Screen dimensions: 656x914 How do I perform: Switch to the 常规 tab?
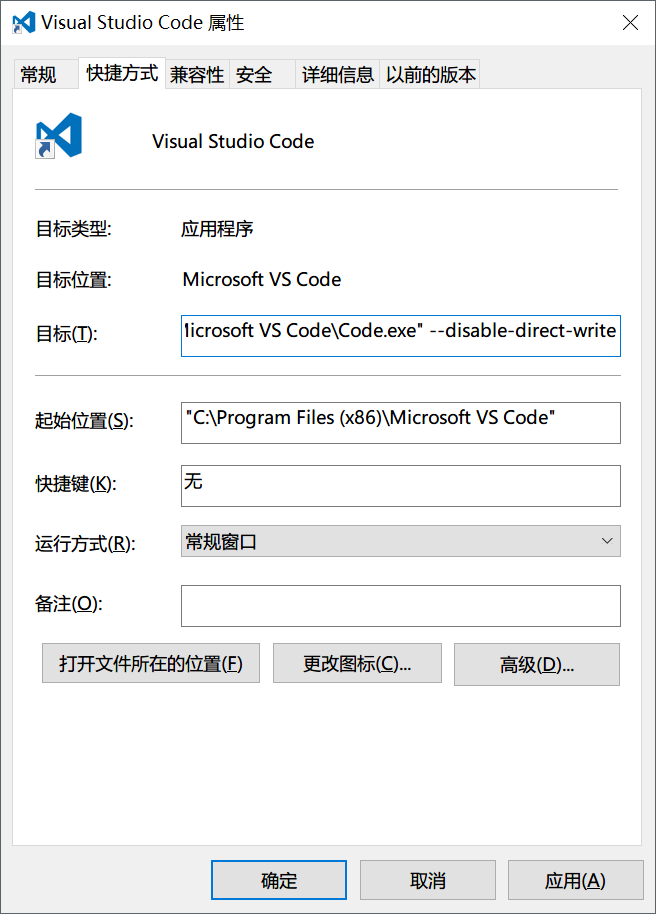point(44,75)
